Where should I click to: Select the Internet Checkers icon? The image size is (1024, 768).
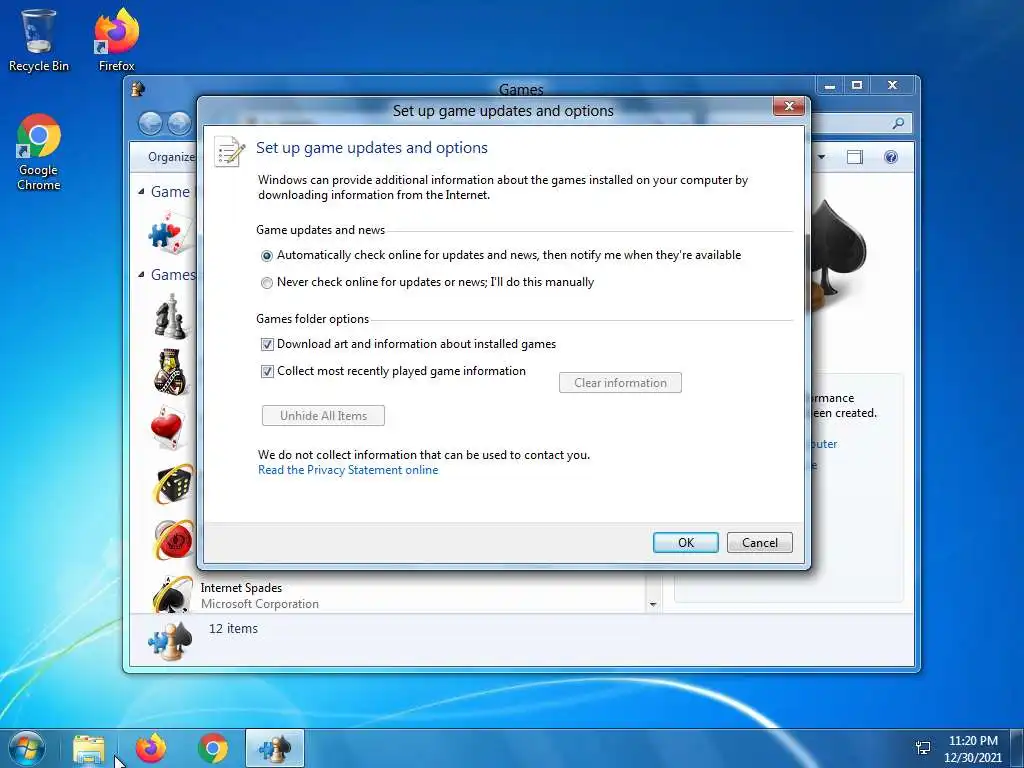(x=174, y=539)
